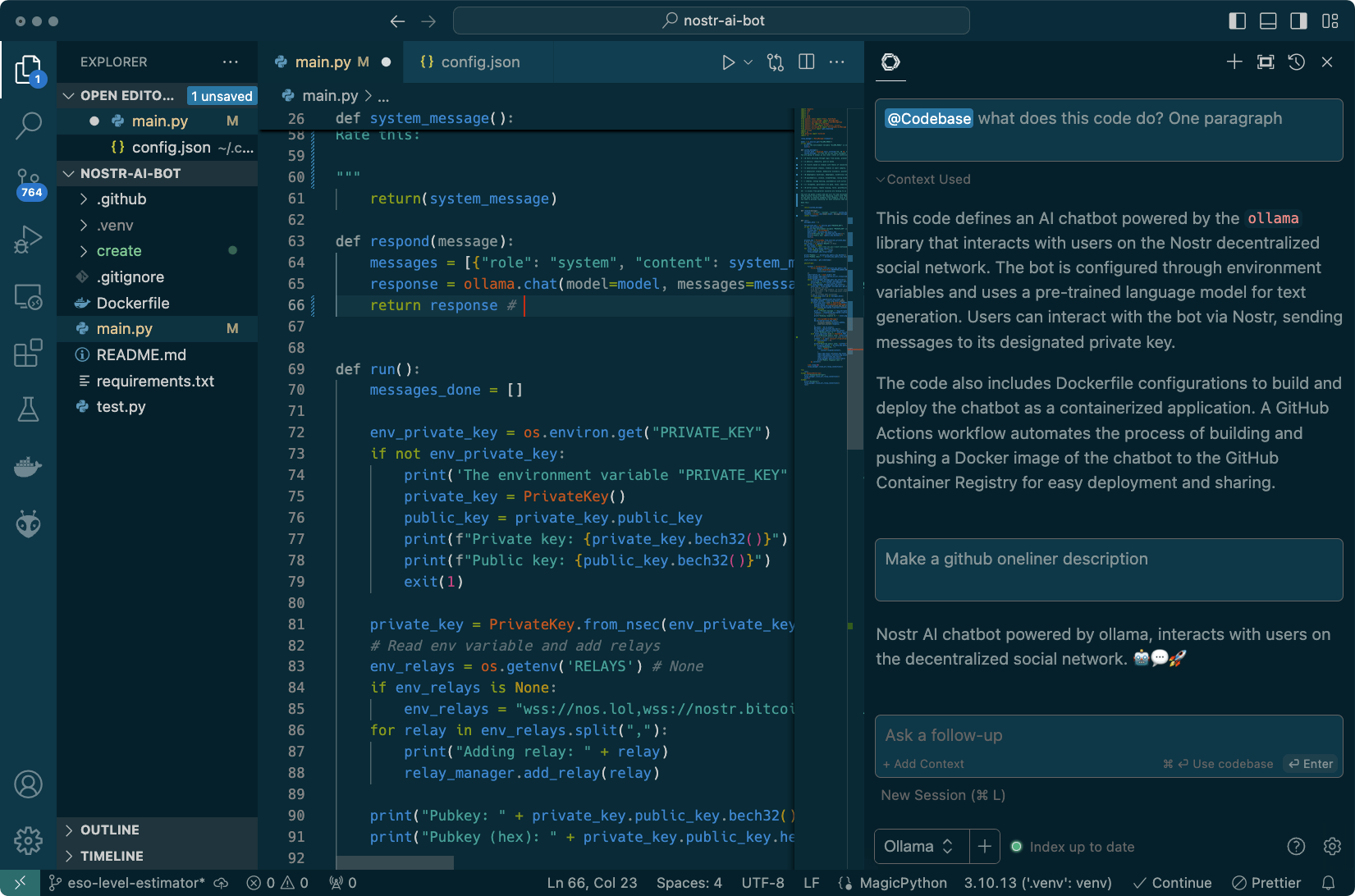The width and height of the screenshot is (1355, 896).
Task: Add a model with plus button
Action: (x=985, y=847)
